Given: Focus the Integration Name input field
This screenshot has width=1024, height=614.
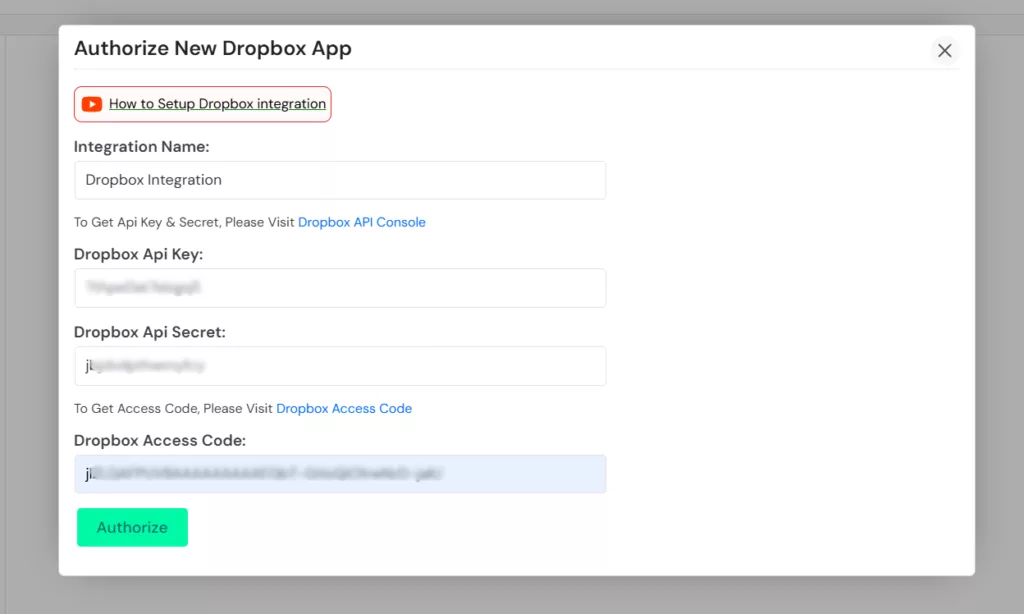Looking at the screenshot, I should click(x=340, y=180).
